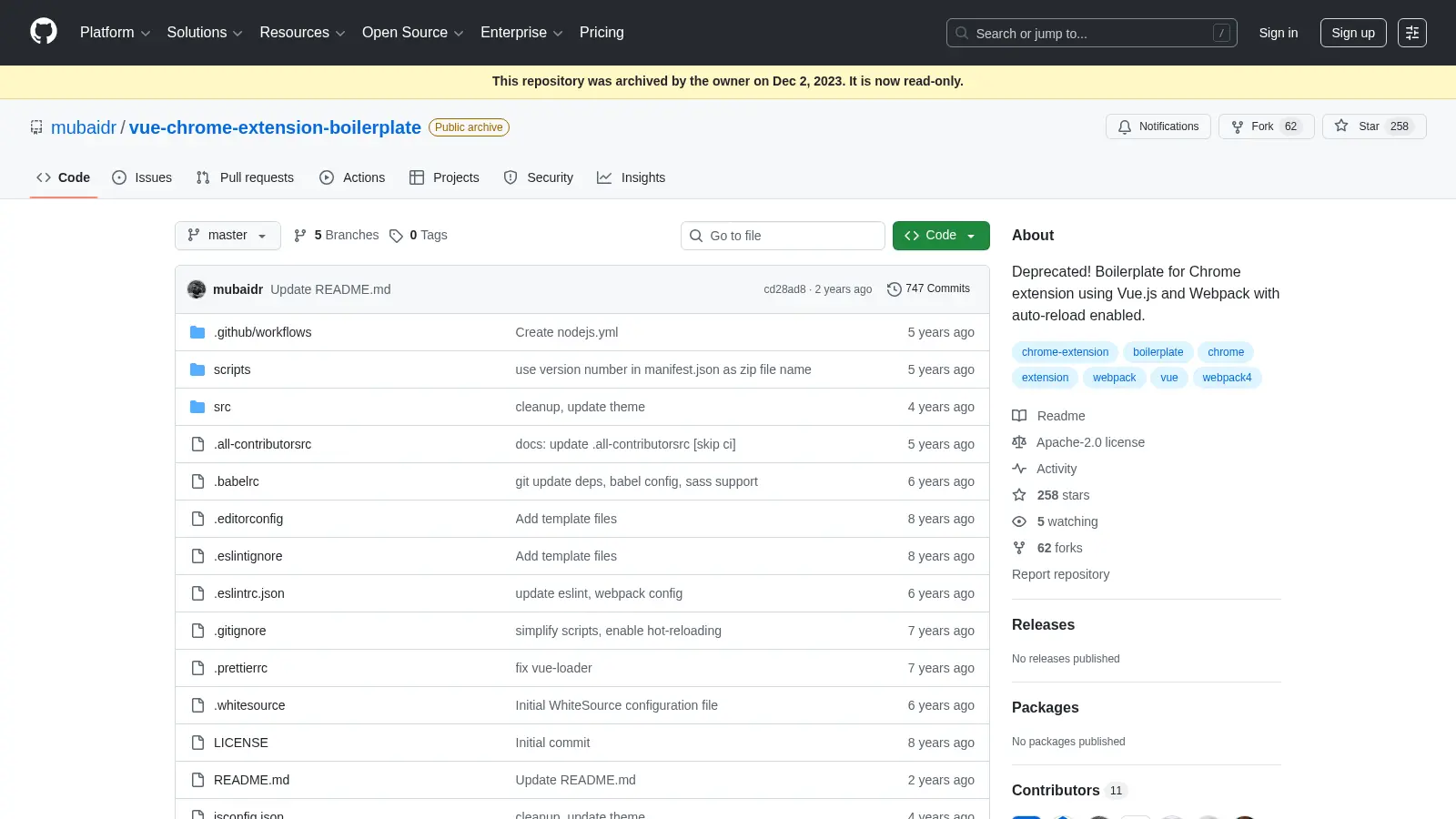Switch to the Issues tab
Image resolution: width=1456 pixels, height=819 pixels.
coord(142,177)
